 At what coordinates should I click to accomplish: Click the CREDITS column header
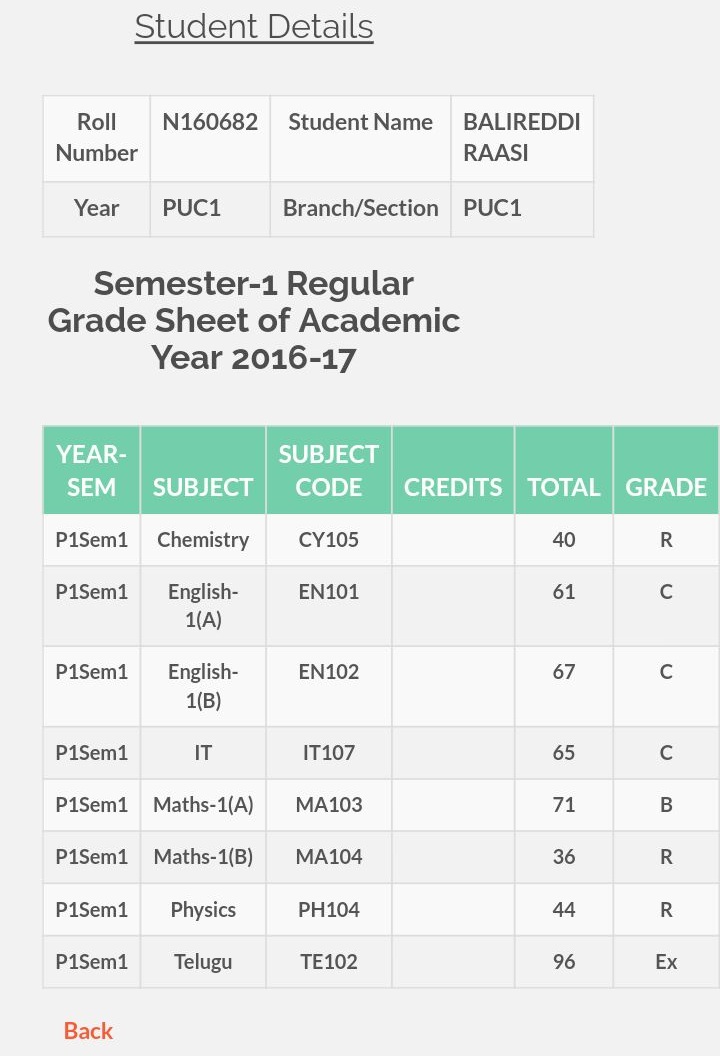pos(453,470)
